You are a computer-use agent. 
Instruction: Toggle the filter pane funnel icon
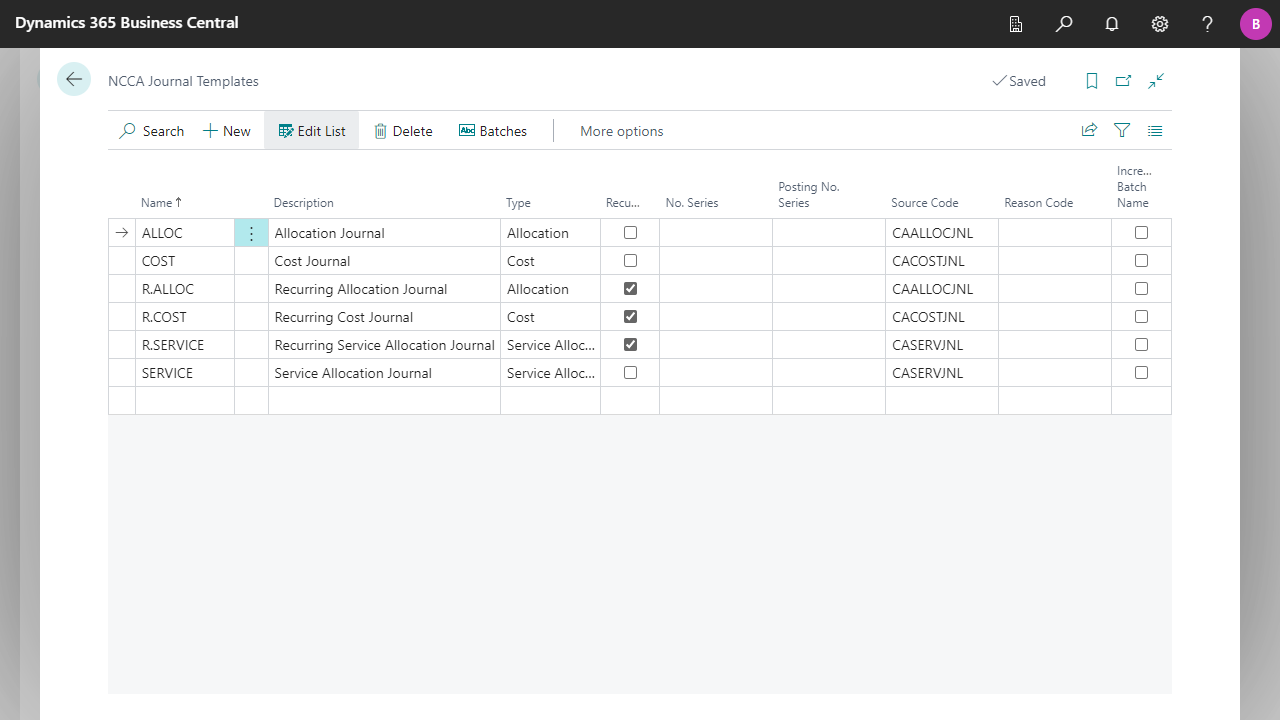coord(1122,130)
